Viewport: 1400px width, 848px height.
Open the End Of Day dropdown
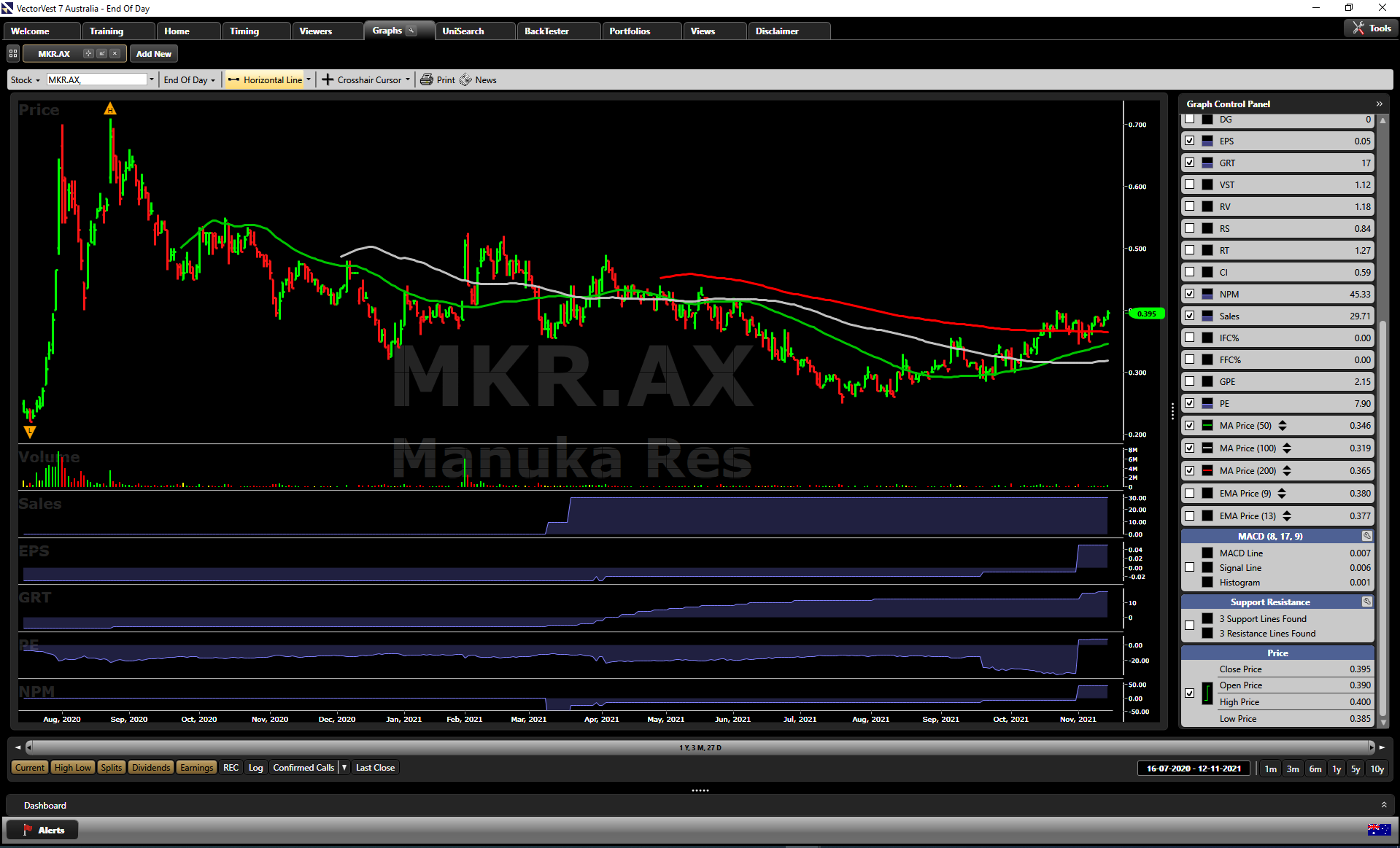pyautogui.click(x=189, y=79)
